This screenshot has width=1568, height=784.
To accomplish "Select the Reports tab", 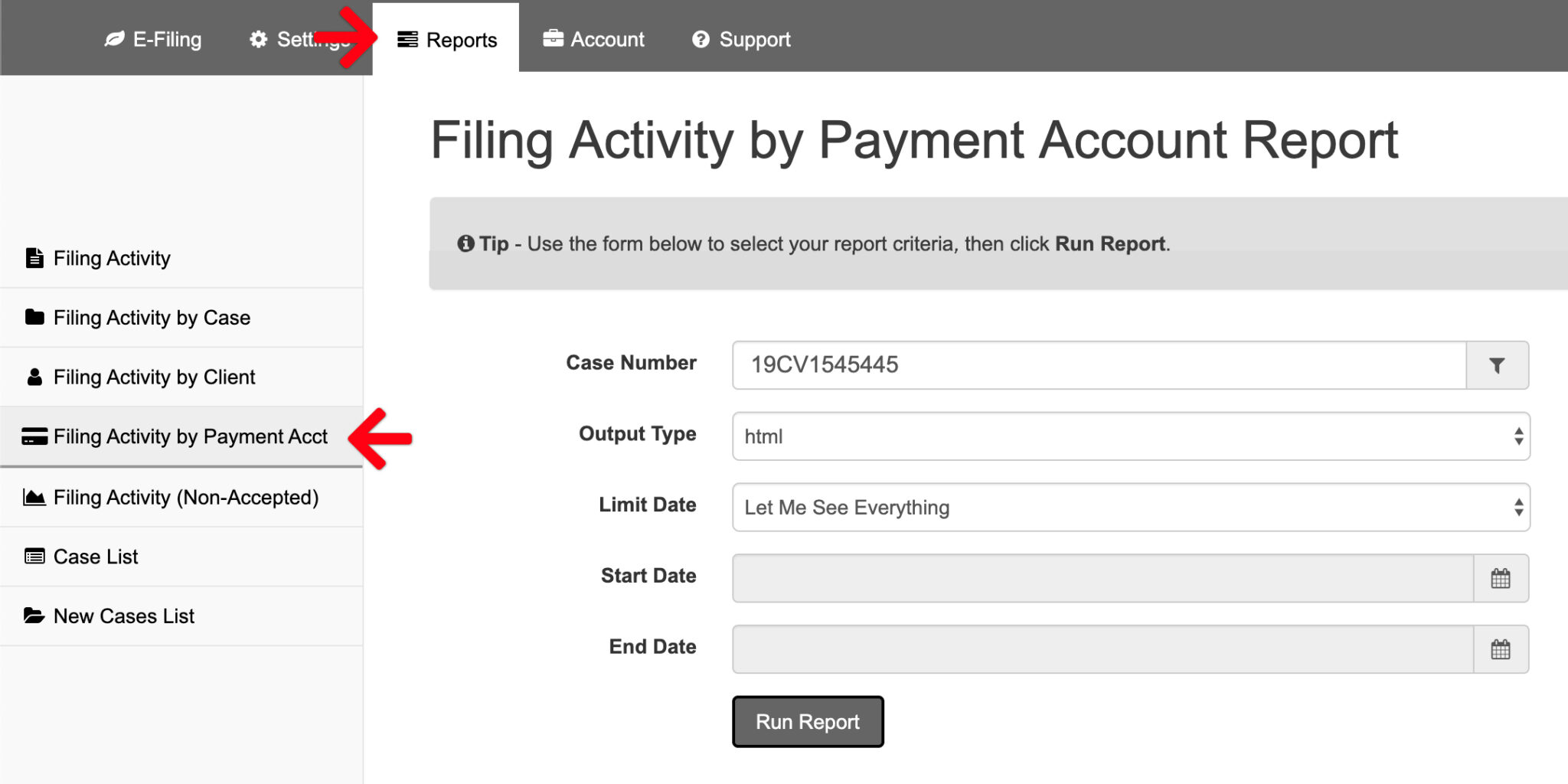I will (x=447, y=39).
